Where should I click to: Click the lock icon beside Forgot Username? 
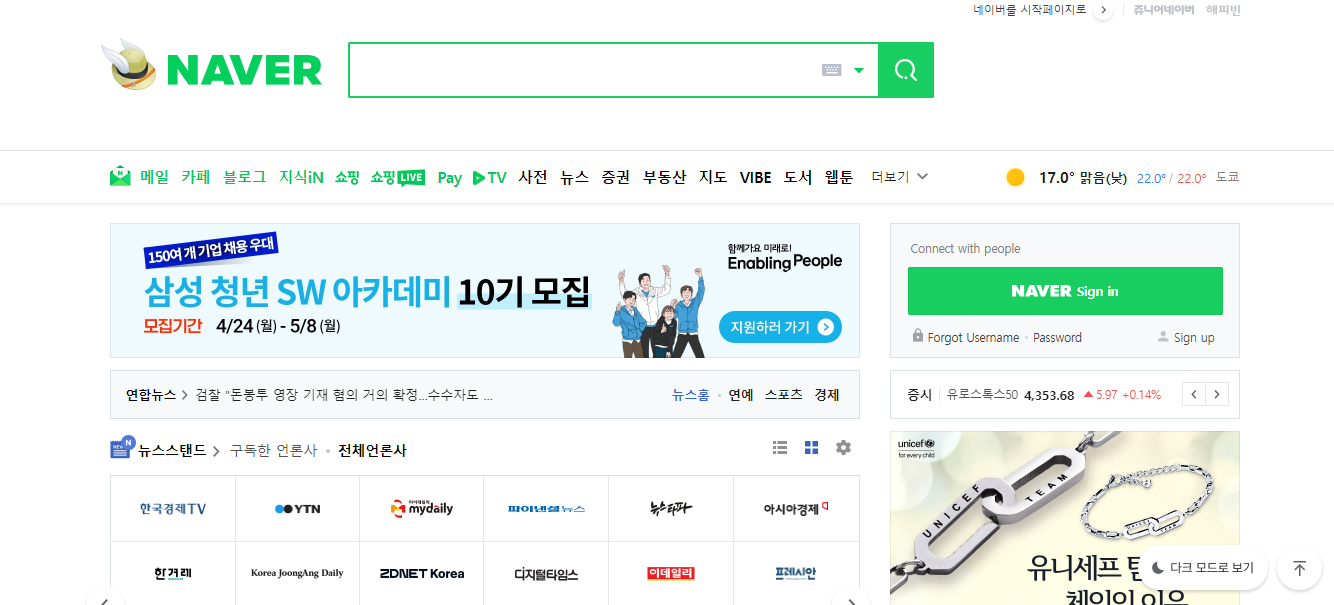(x=917, y=337)
